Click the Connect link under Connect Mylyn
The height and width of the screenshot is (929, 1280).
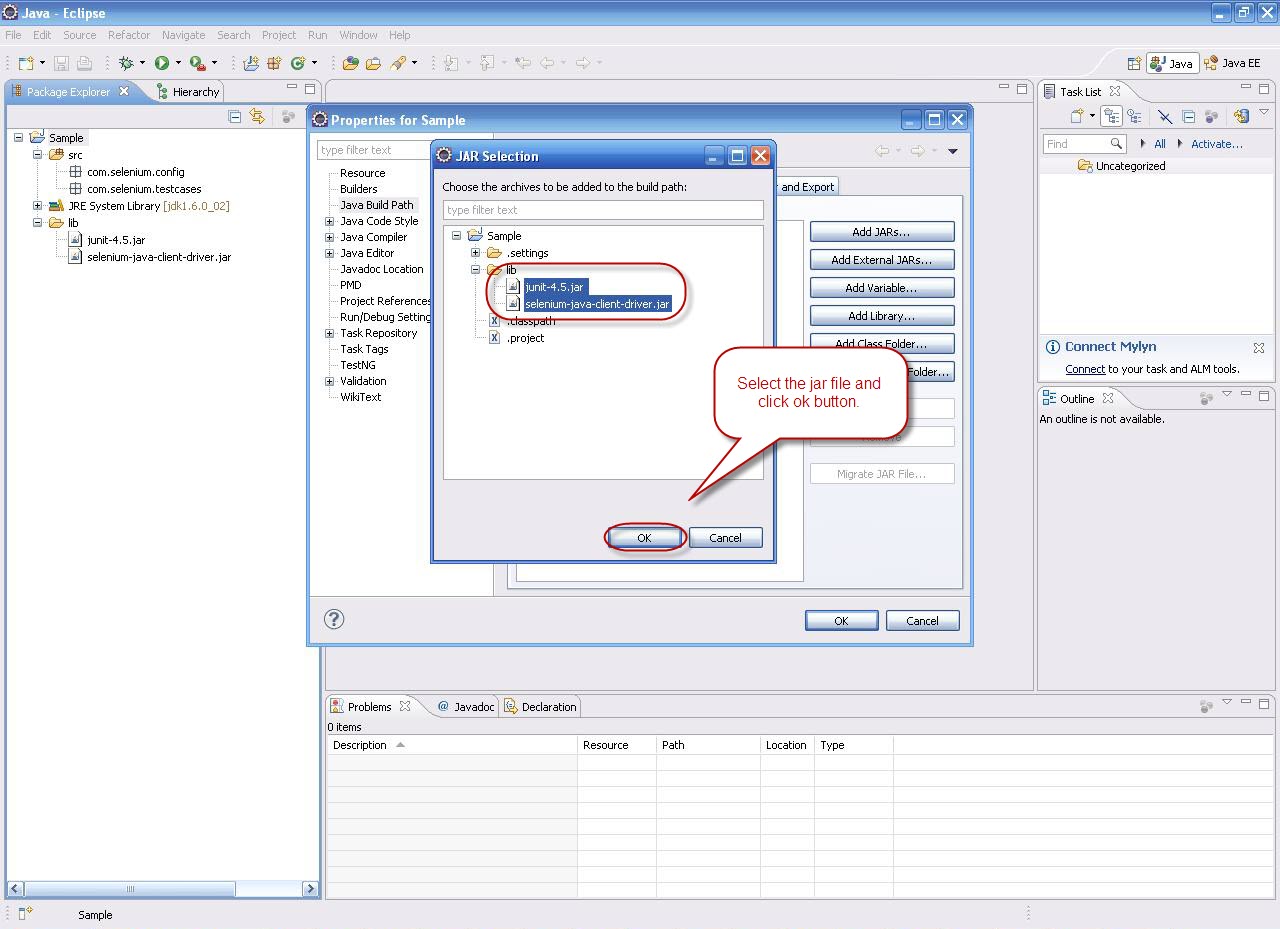(1087, 367)
